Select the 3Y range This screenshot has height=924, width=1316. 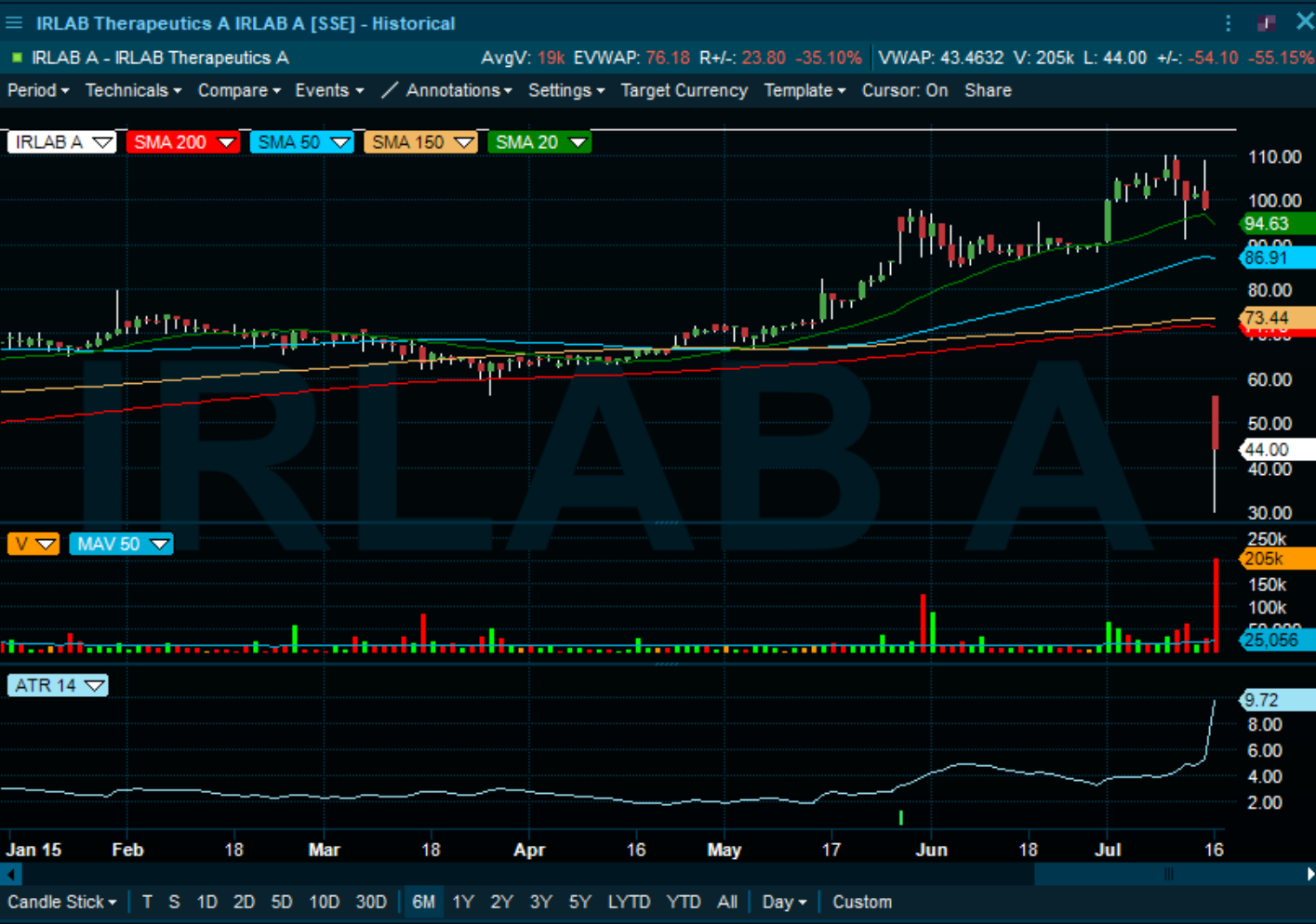coord(540,902)
